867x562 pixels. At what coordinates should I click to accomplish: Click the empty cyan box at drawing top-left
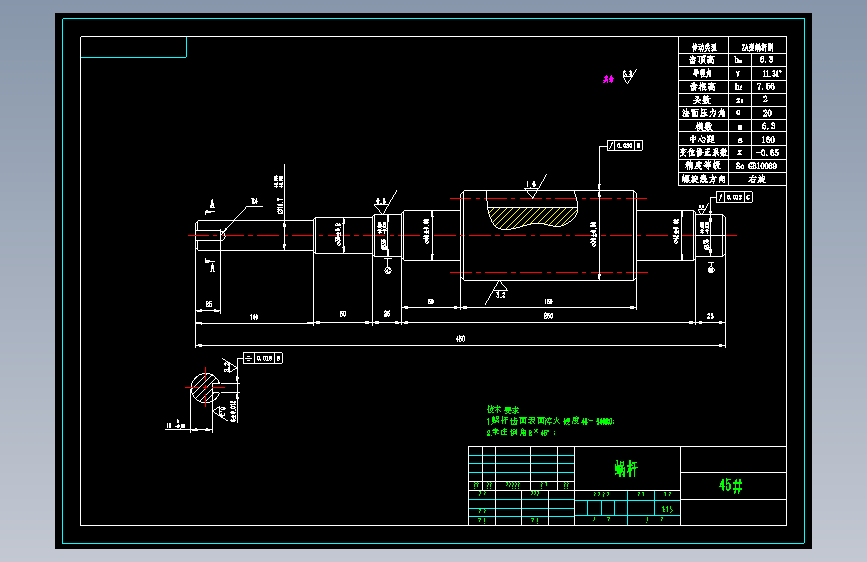tap(133, 47)
